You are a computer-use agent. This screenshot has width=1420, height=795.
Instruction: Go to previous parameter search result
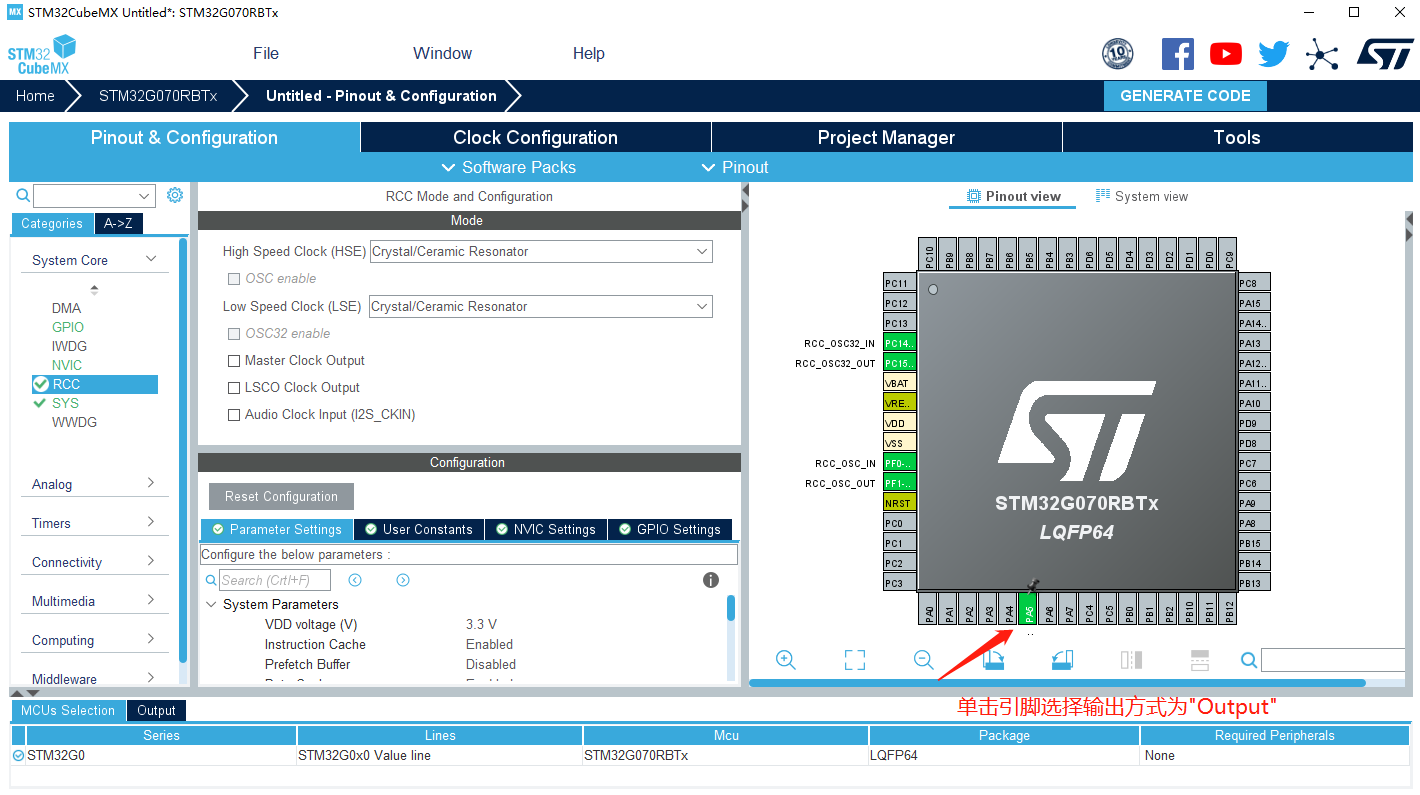coord(355,580)
